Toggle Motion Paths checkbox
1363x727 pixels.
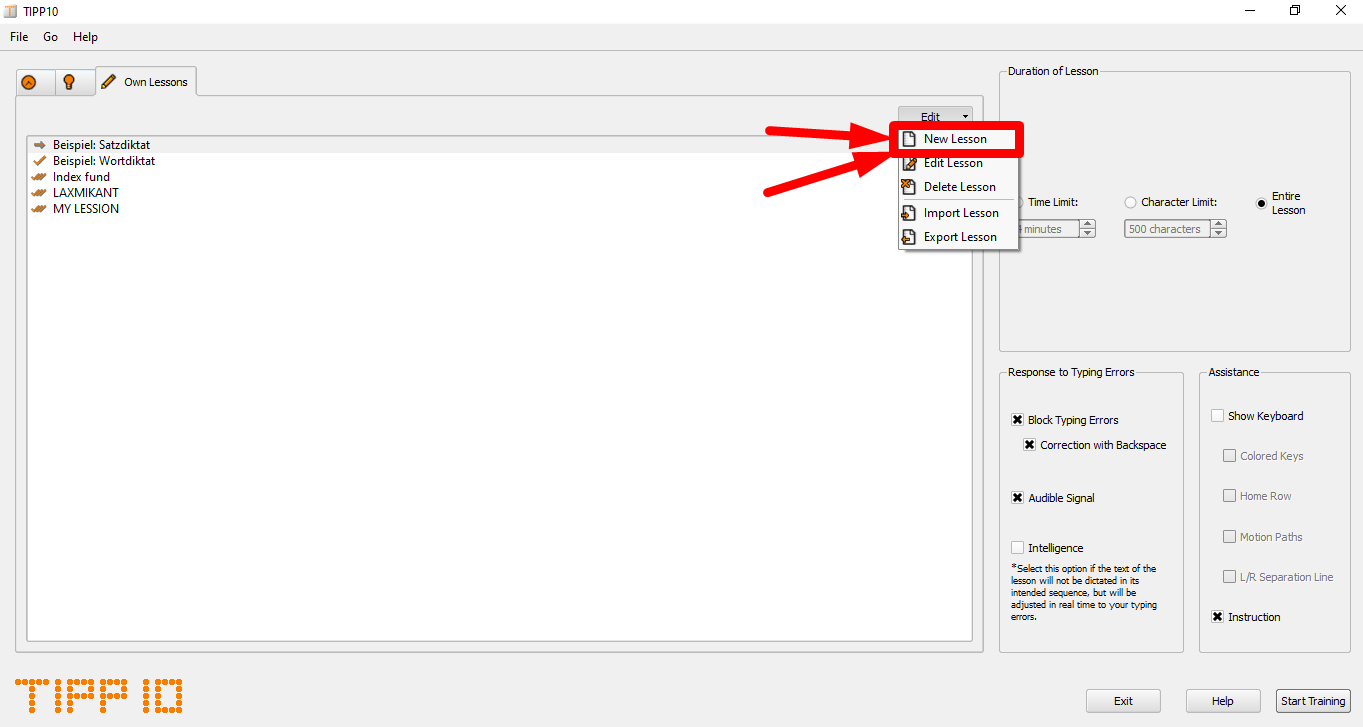[x=1230, y=537]
